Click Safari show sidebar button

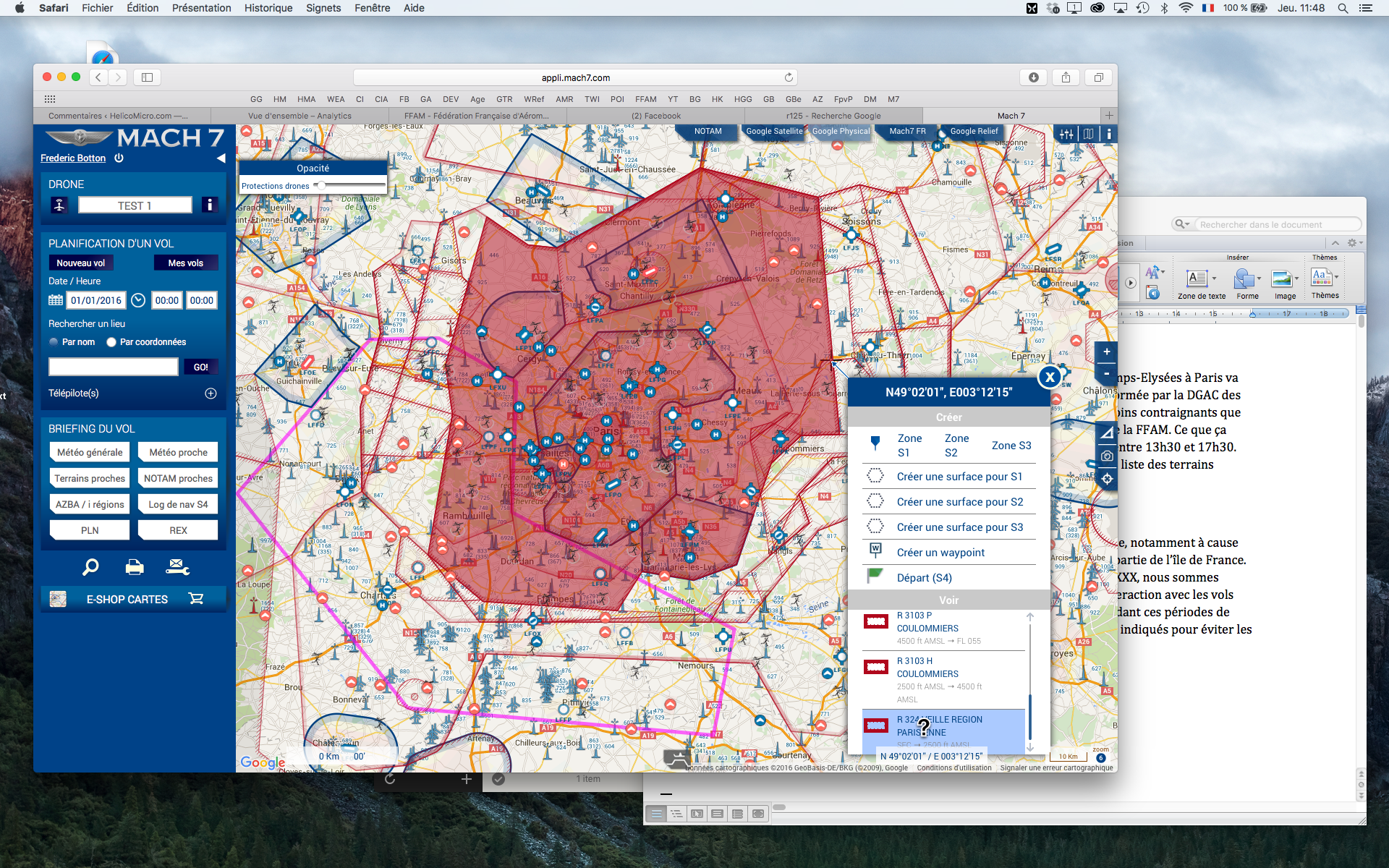click(x=147, y=77)
